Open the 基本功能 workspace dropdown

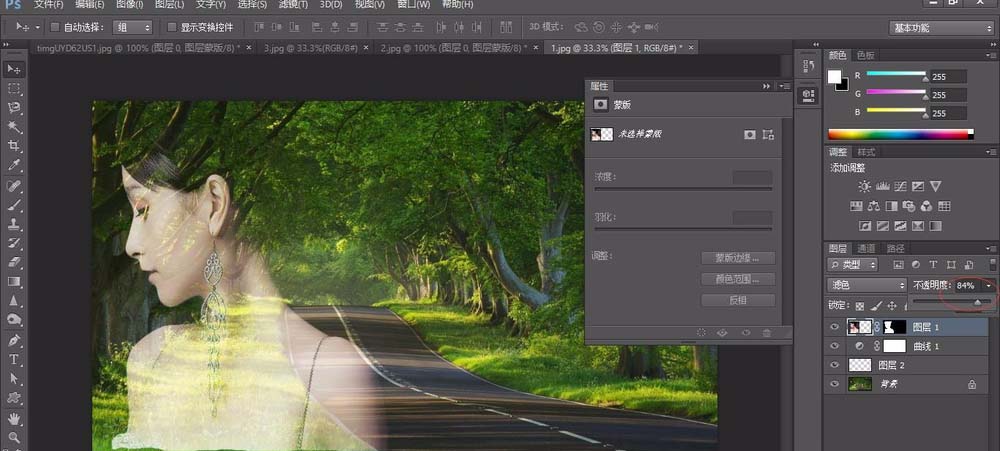(x=941, y=28)
